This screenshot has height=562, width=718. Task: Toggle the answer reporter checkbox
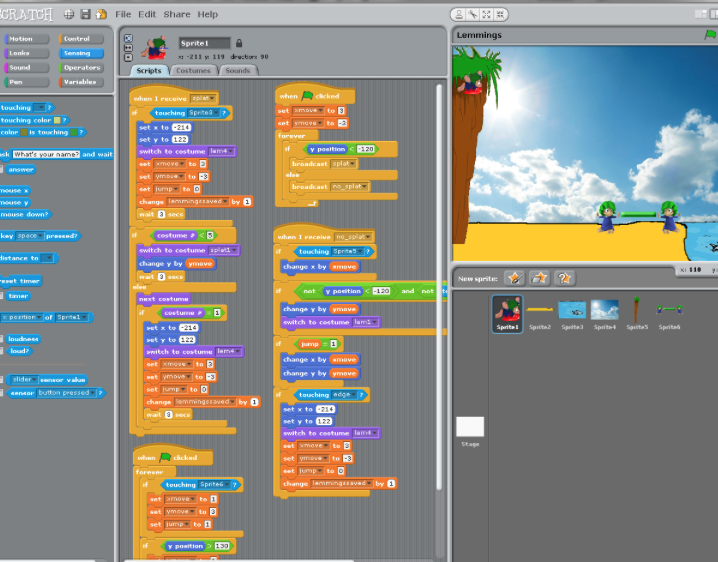[x=2, y=169]
